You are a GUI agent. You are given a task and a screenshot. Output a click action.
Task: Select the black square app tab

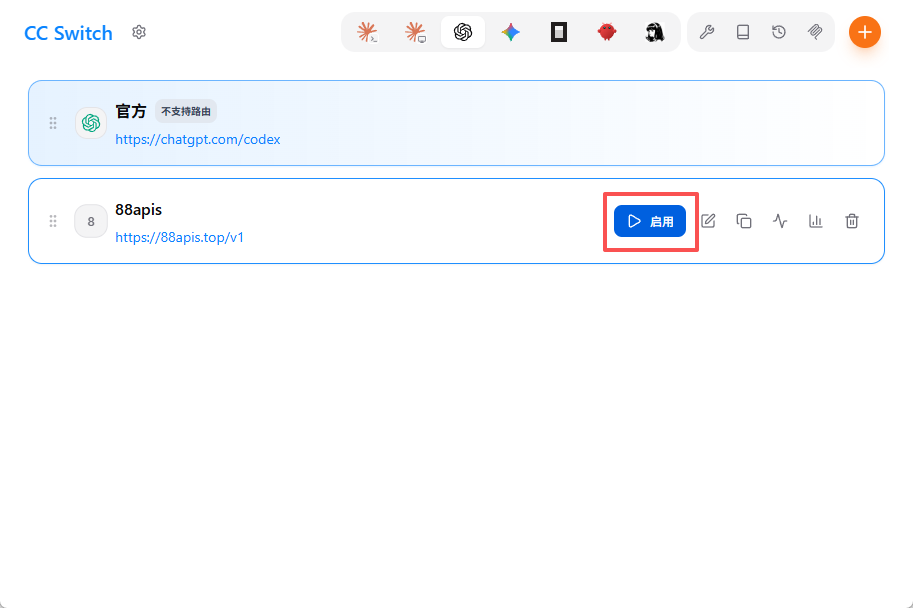pos(559,32)
